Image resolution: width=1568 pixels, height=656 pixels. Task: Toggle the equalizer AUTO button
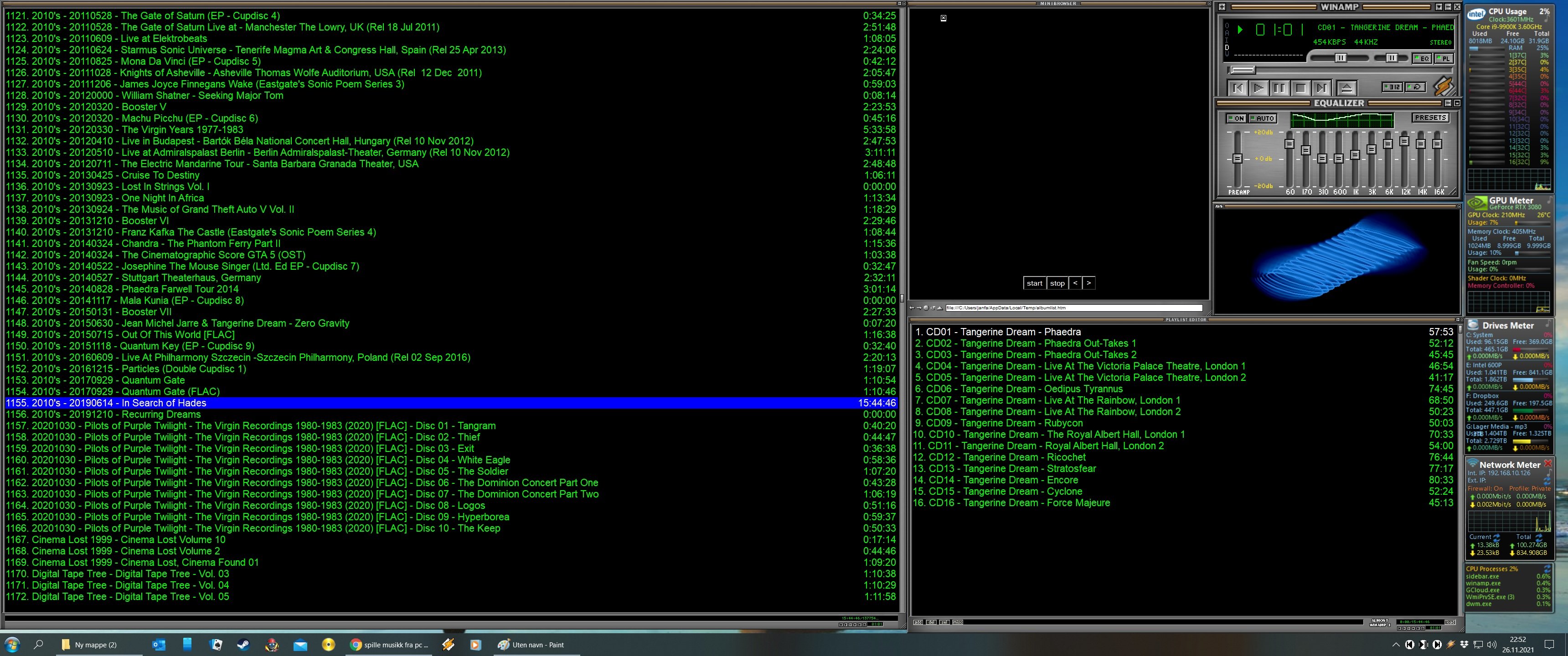(x=1263, y=118)
